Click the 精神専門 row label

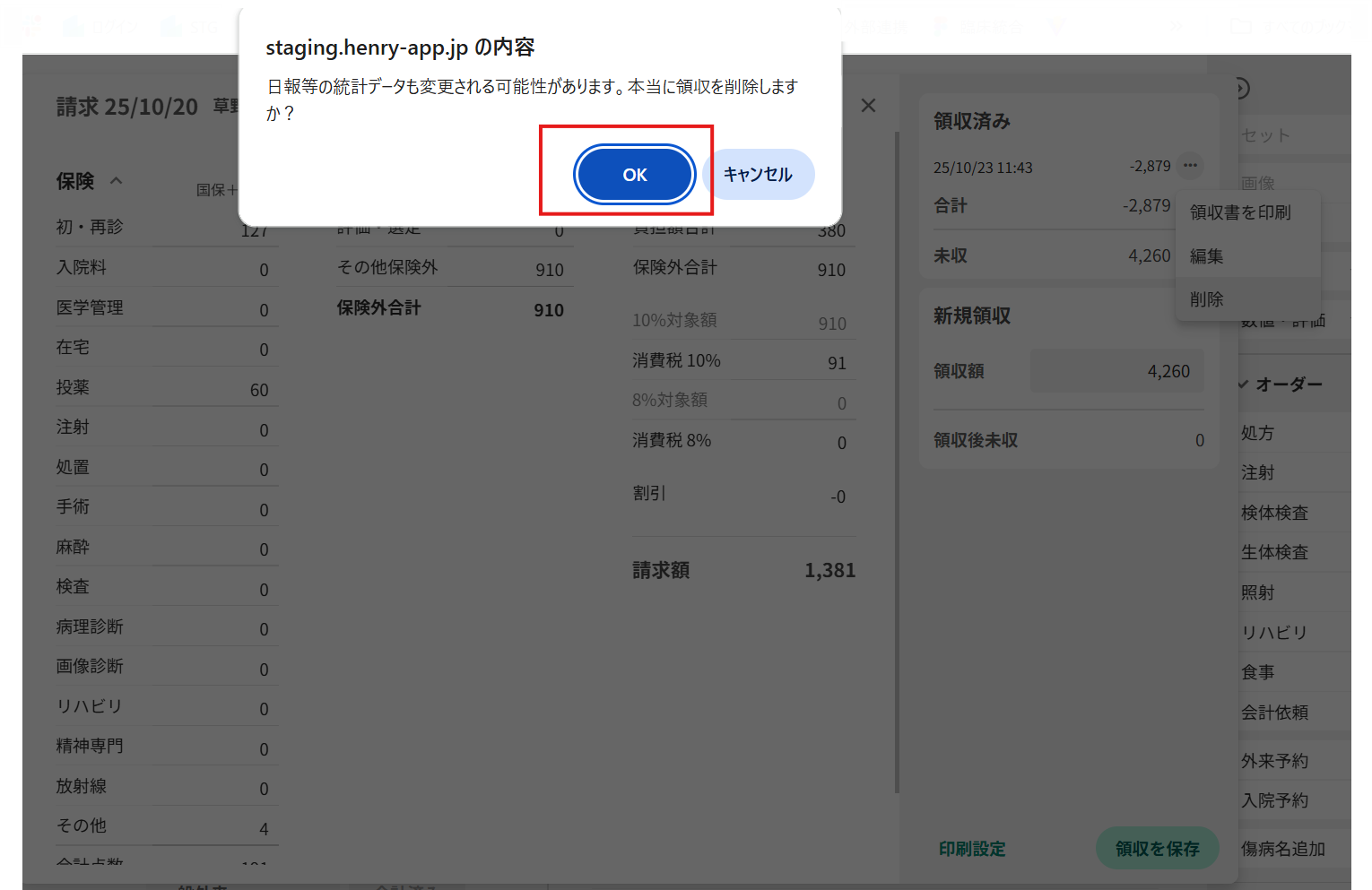point(90,746)
